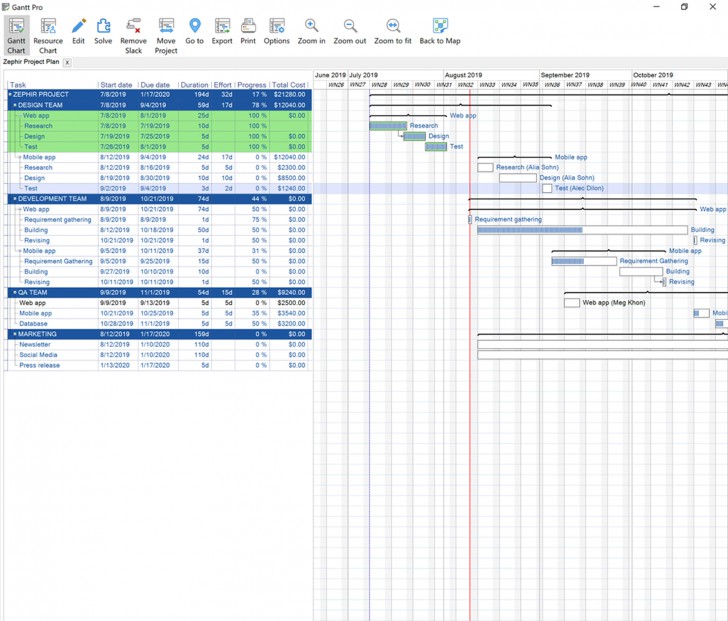The image size is (728, 621).
Task: Open the Resource Chart view
Action: 48,36
